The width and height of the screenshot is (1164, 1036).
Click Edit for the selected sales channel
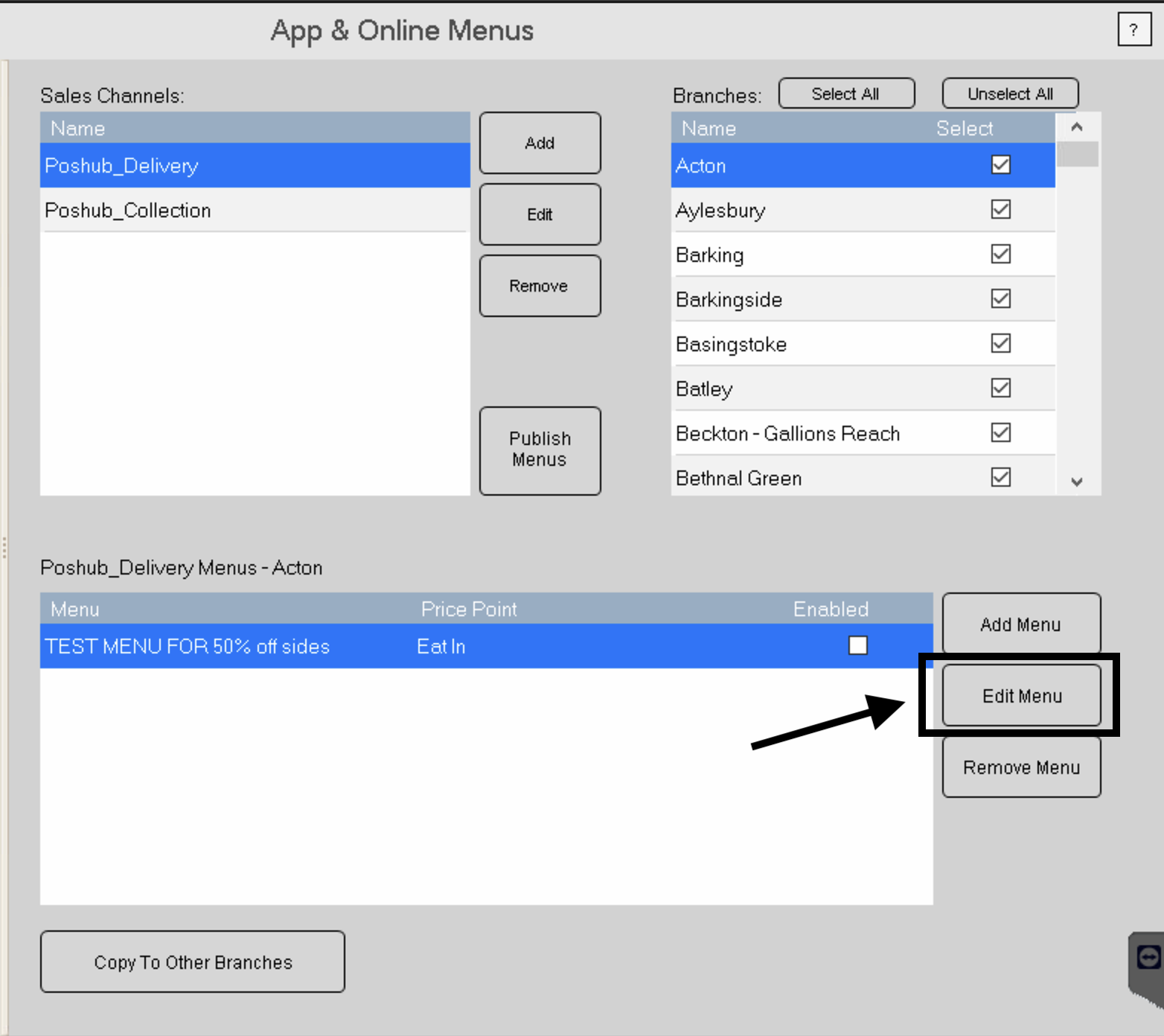point(540,214)
